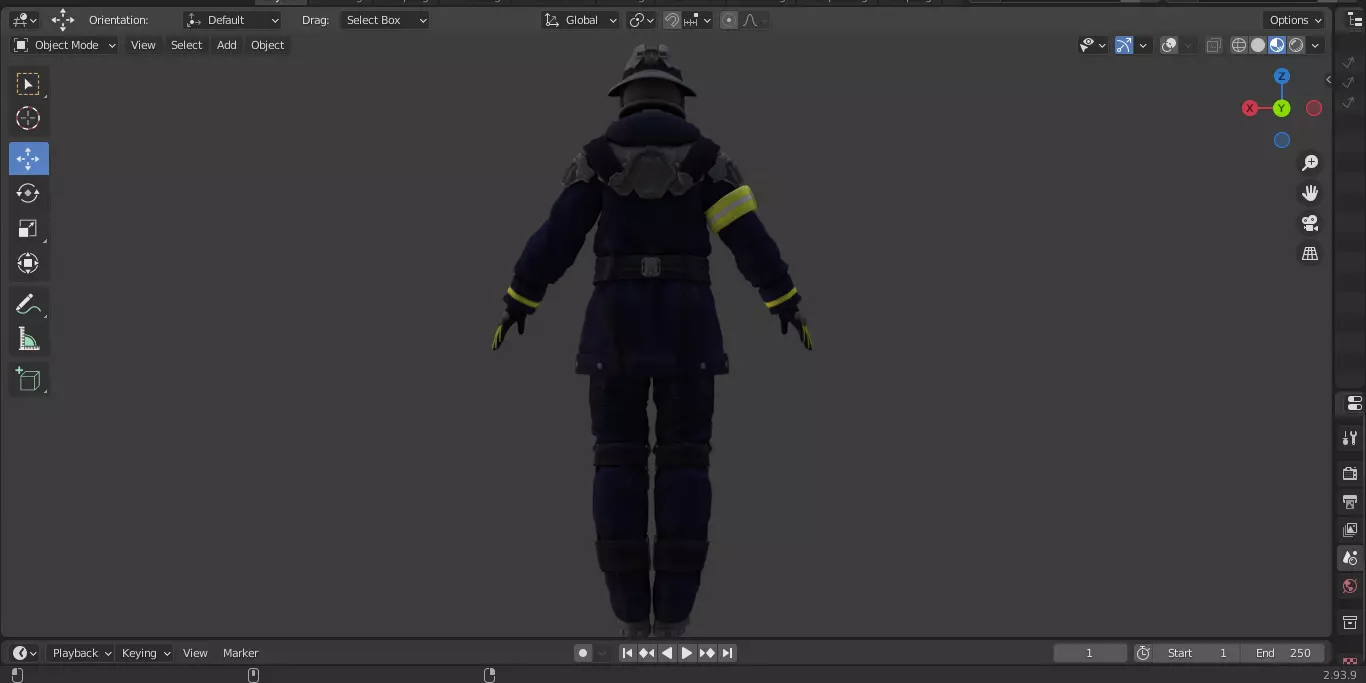Open the Keying menu in timeline
Screen dimensions: 1366x683
pyautogui.click(x=145, y=653)
